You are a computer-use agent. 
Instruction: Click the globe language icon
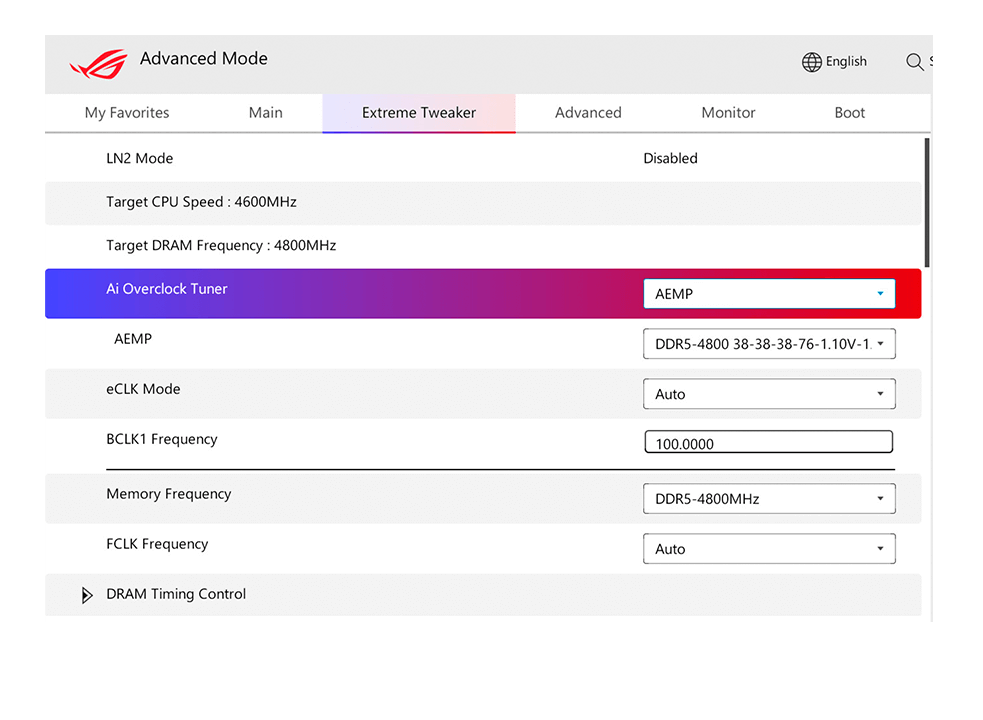811,62
